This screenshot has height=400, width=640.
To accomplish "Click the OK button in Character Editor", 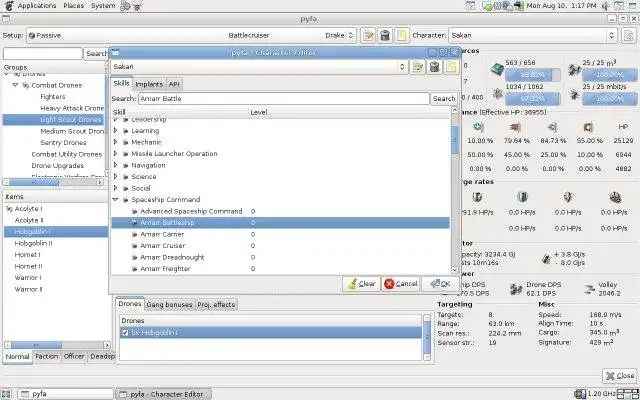I will (x=440, y=284).
